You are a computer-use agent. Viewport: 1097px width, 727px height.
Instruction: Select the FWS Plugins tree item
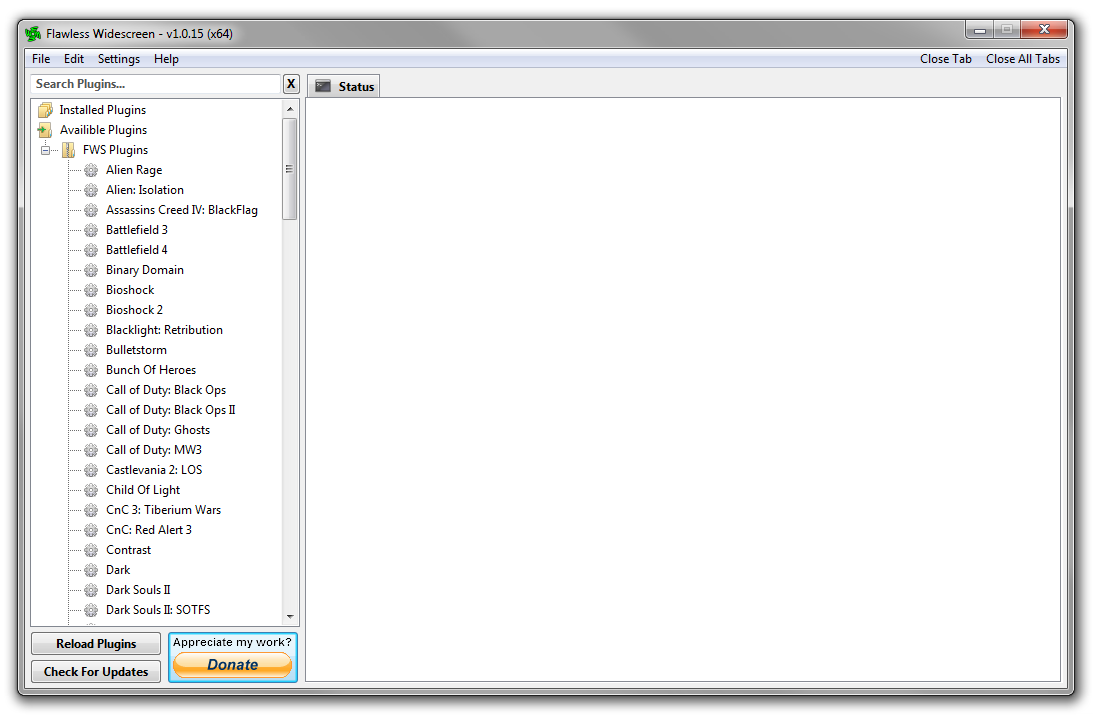pyautogui.click(x=115, y=150)
